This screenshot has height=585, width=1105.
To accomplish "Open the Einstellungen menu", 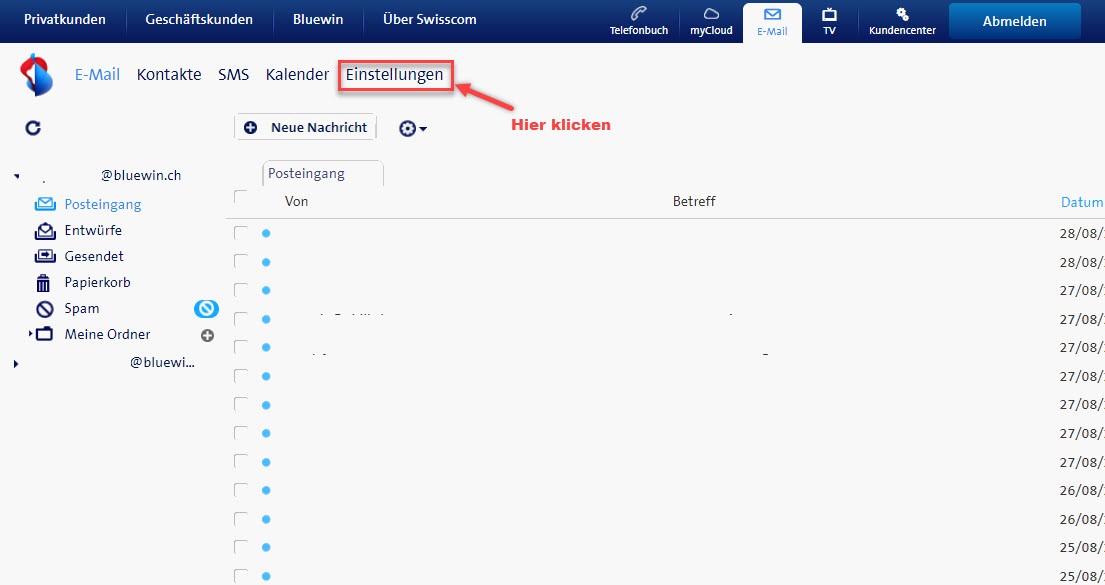I will [394, 75].
